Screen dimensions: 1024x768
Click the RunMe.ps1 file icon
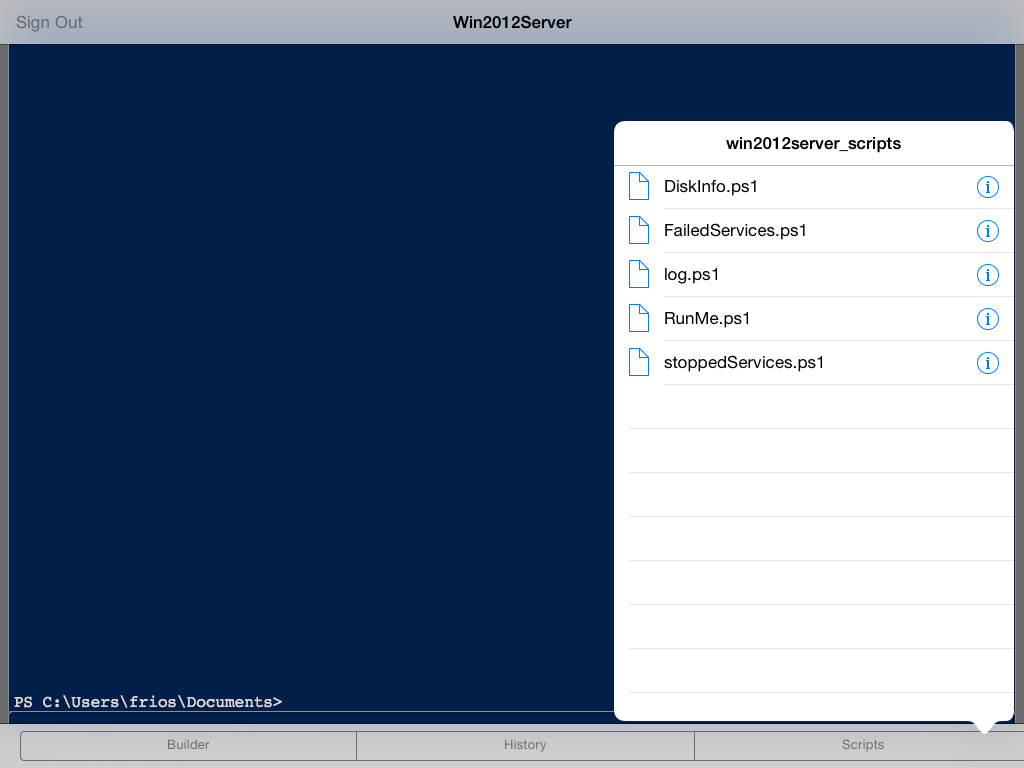(639, 319)
